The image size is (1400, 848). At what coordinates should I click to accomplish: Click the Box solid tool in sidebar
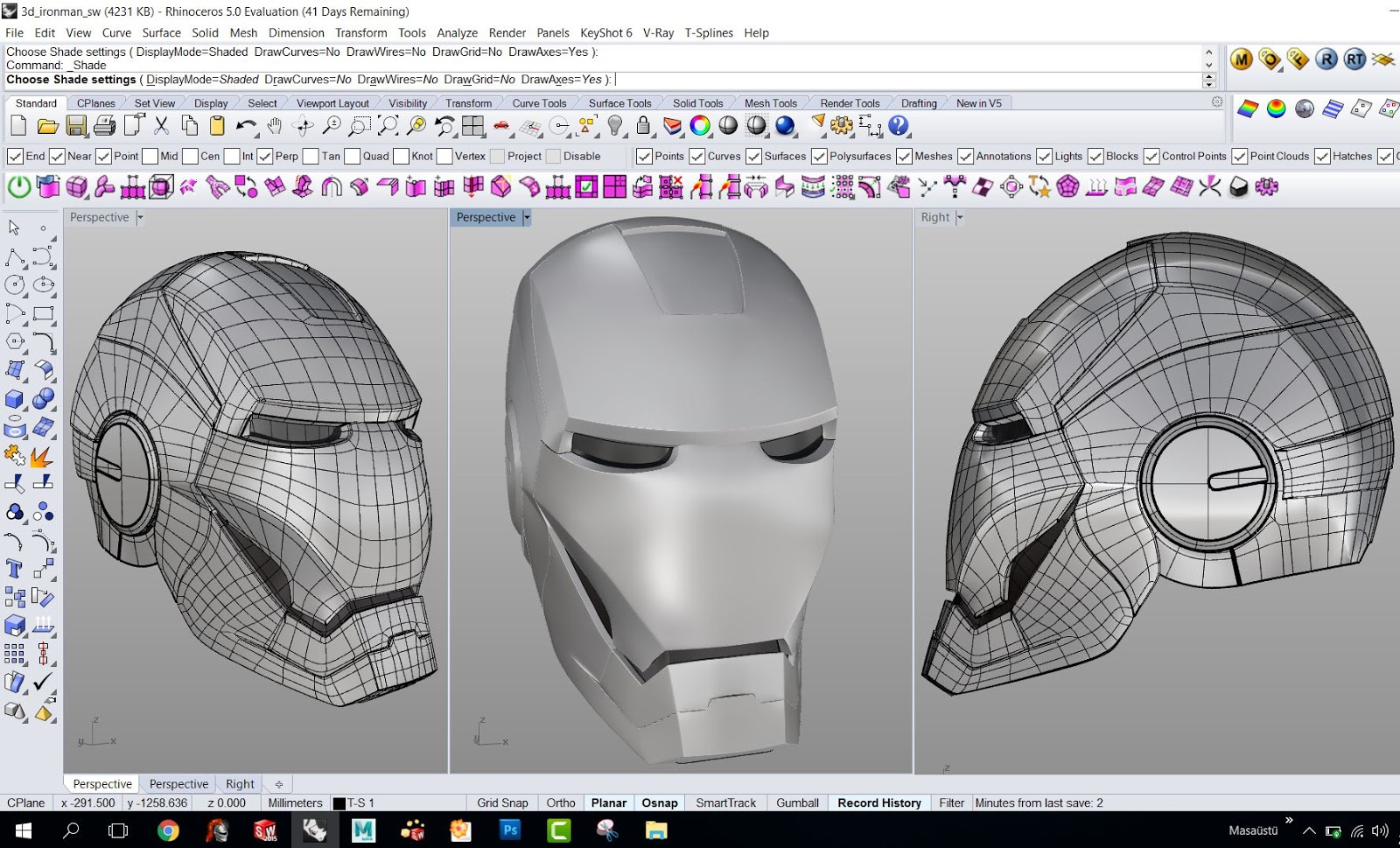(14, 399)
